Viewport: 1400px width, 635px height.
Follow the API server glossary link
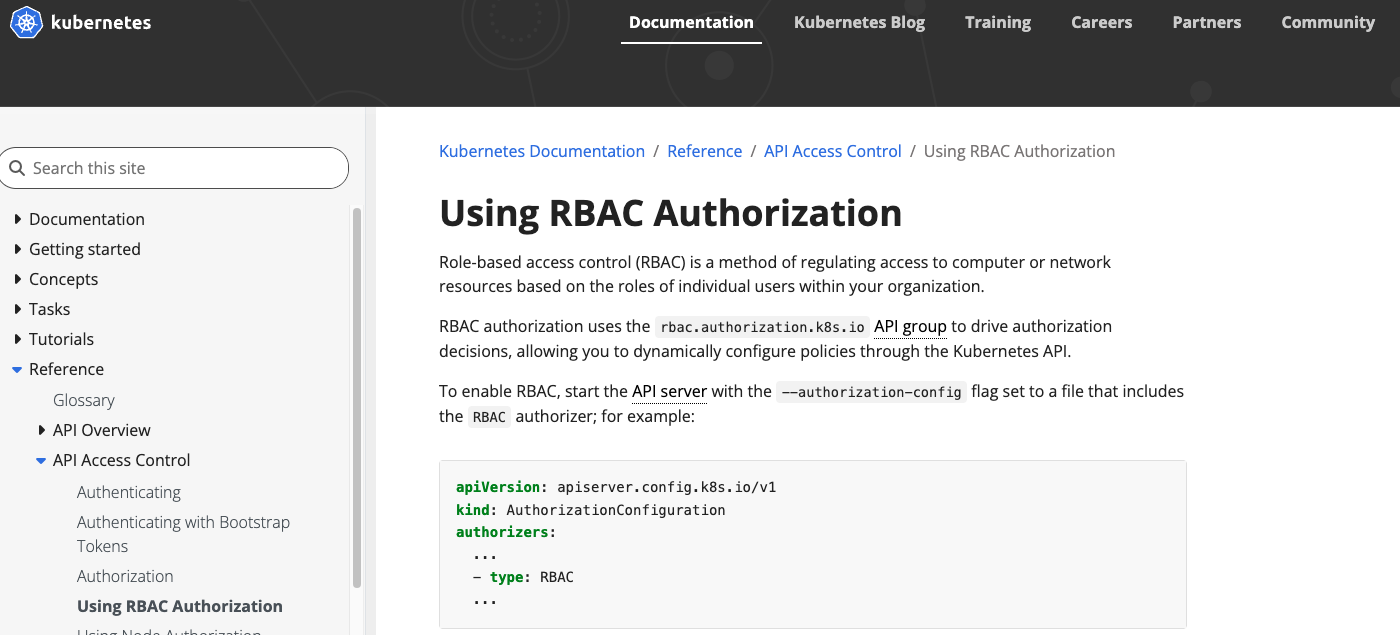coord(669,391)
